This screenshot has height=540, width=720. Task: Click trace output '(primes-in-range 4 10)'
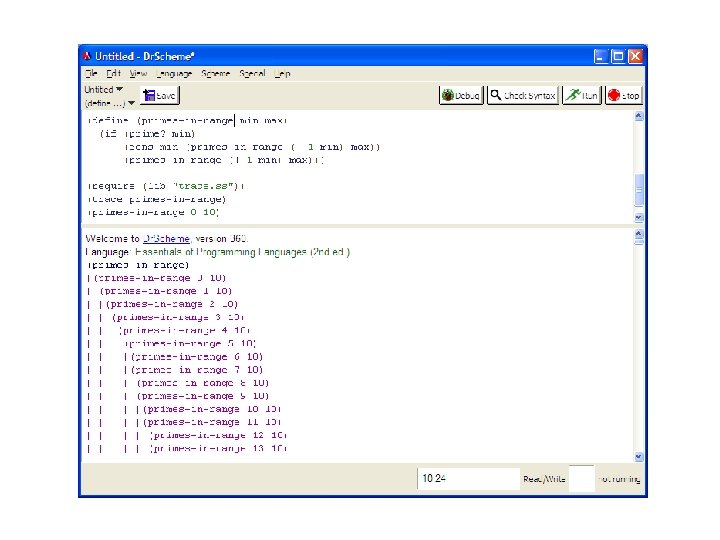[184, 330]
